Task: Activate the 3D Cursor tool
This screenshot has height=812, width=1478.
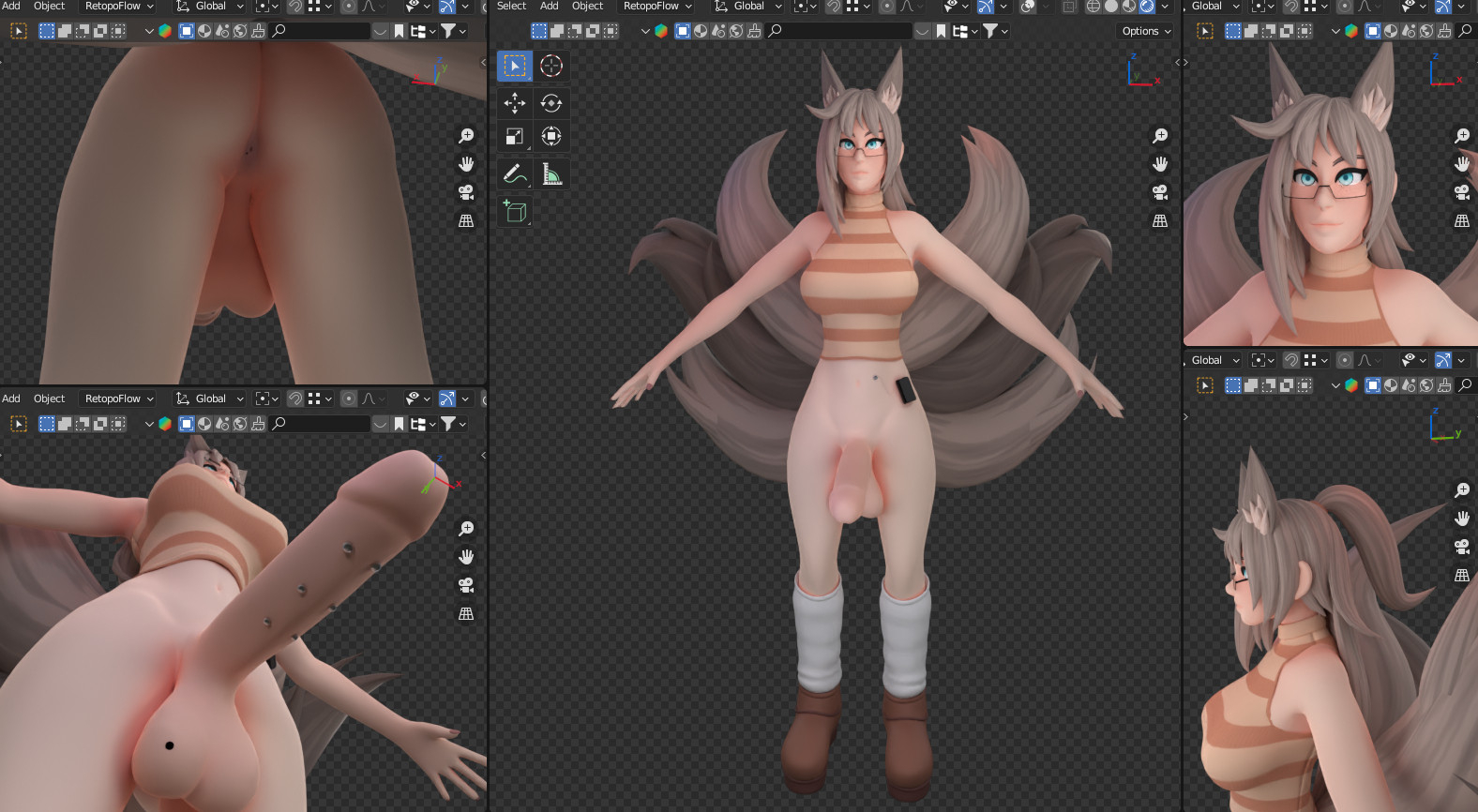Action: 551,66
